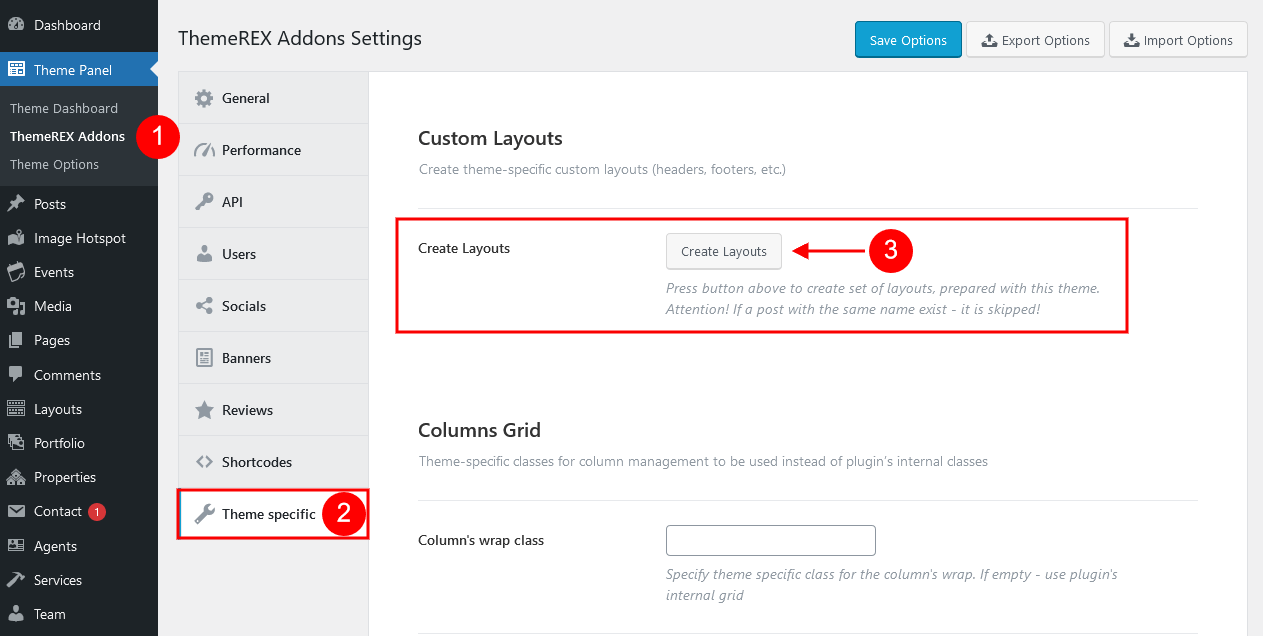Viewport: 1263px width, 636px height.
Task: Click the Properties house icon
Action: point(16,477)
